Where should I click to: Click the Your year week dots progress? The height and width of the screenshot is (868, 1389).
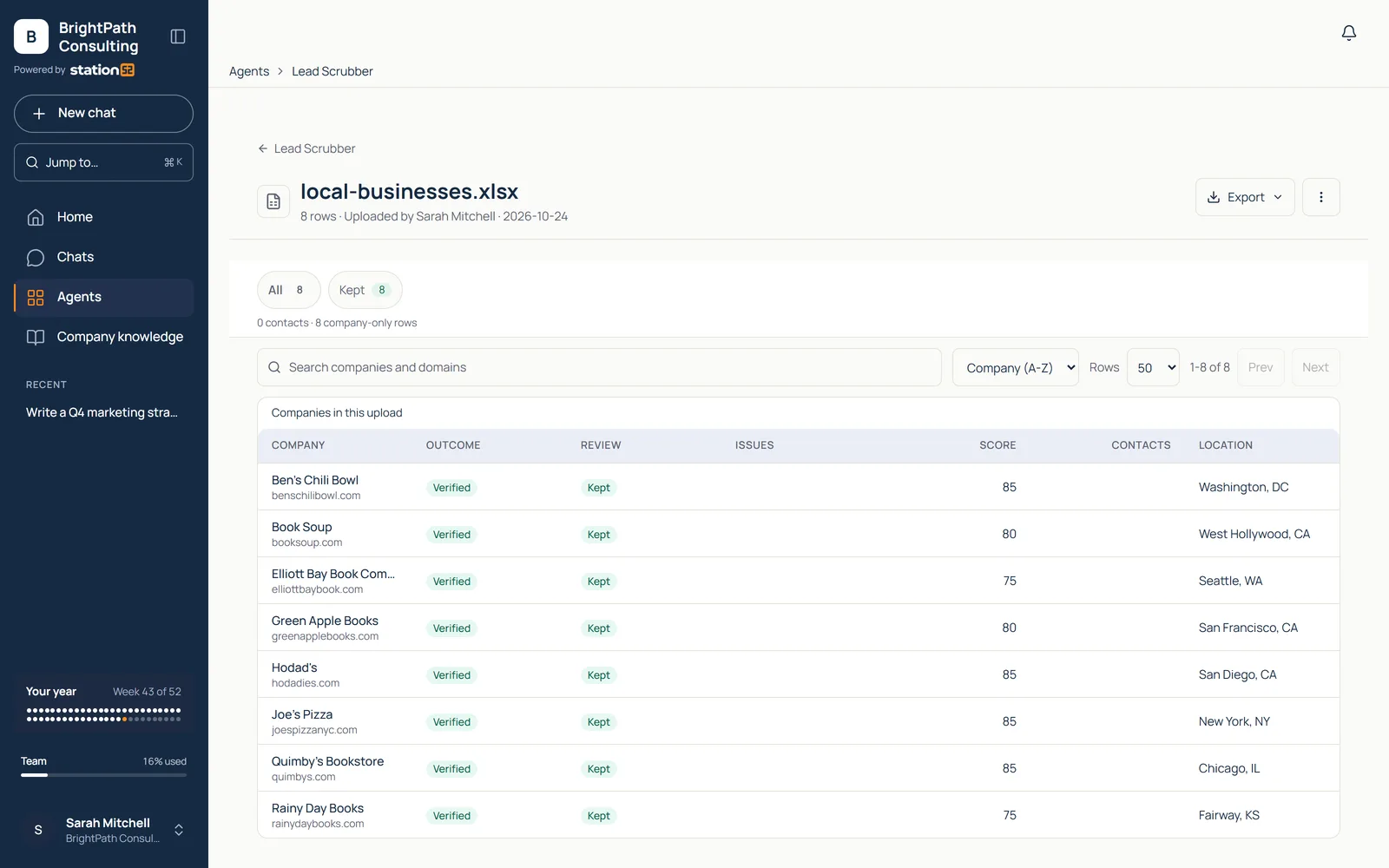(x=103, y=714)
